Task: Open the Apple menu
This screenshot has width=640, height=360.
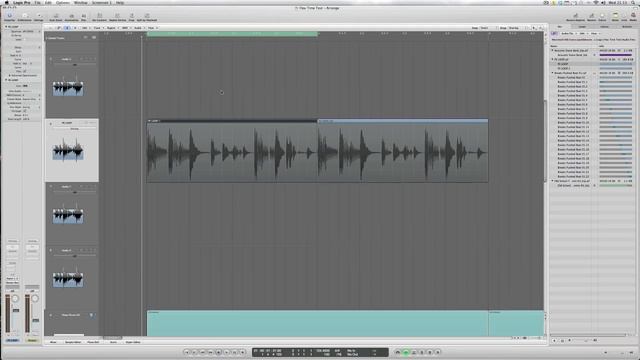Action: click(x=6, y=2)
